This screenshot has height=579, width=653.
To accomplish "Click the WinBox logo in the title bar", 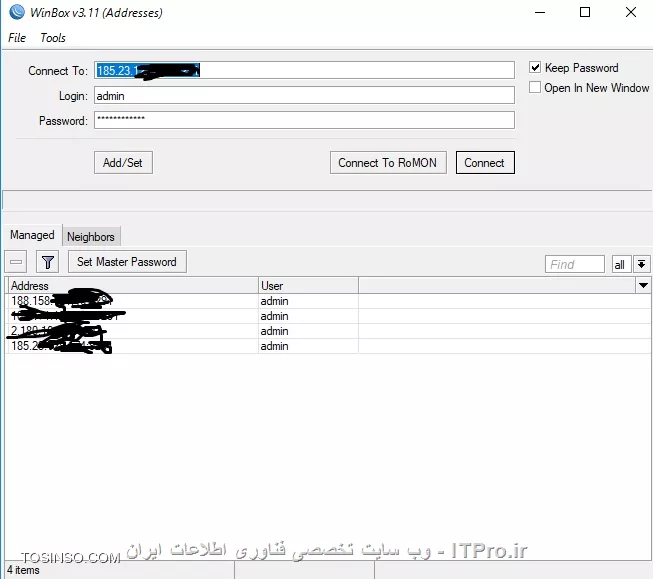I will 17,12.
